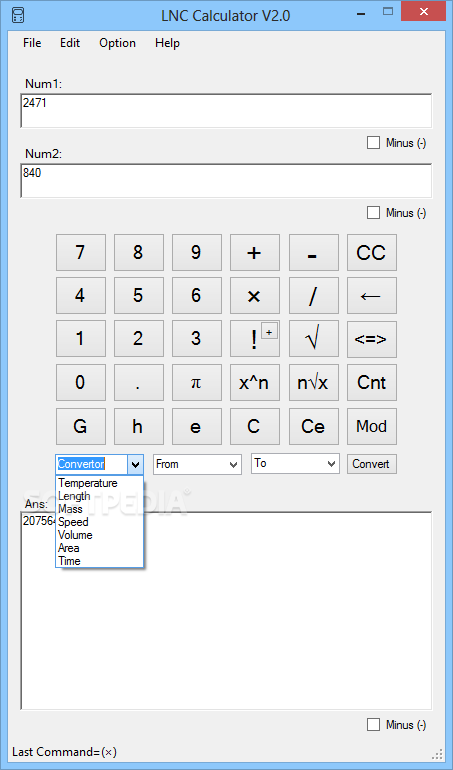Select Time from the Convertor list
This screenshot has height=770, width=453.
point(99,561)
